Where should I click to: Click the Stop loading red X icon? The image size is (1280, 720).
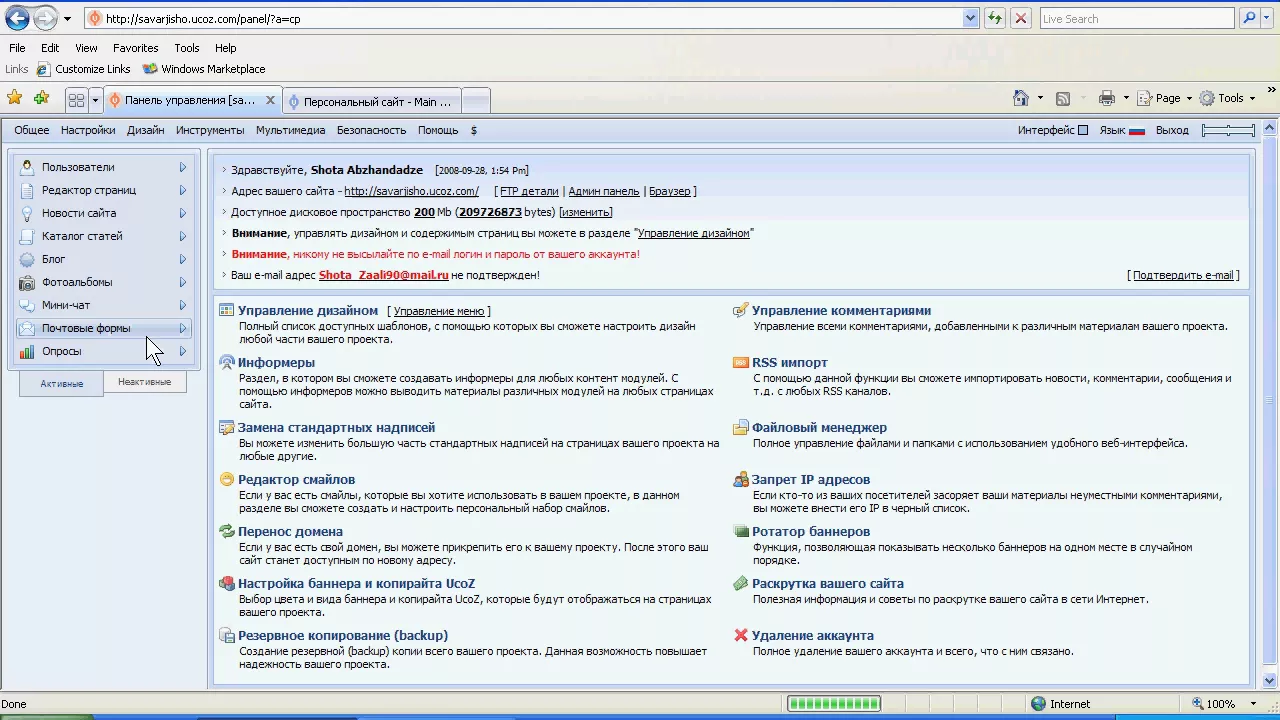point(1021,18)
